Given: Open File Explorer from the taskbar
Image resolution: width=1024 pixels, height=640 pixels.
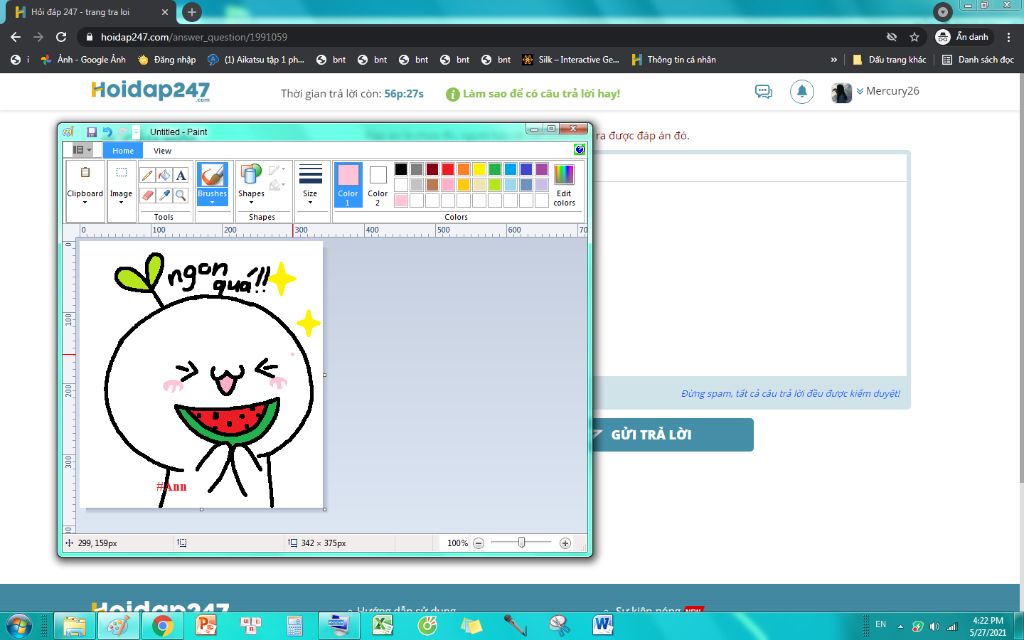Looking at the screenshot, I should click(74, 625).
